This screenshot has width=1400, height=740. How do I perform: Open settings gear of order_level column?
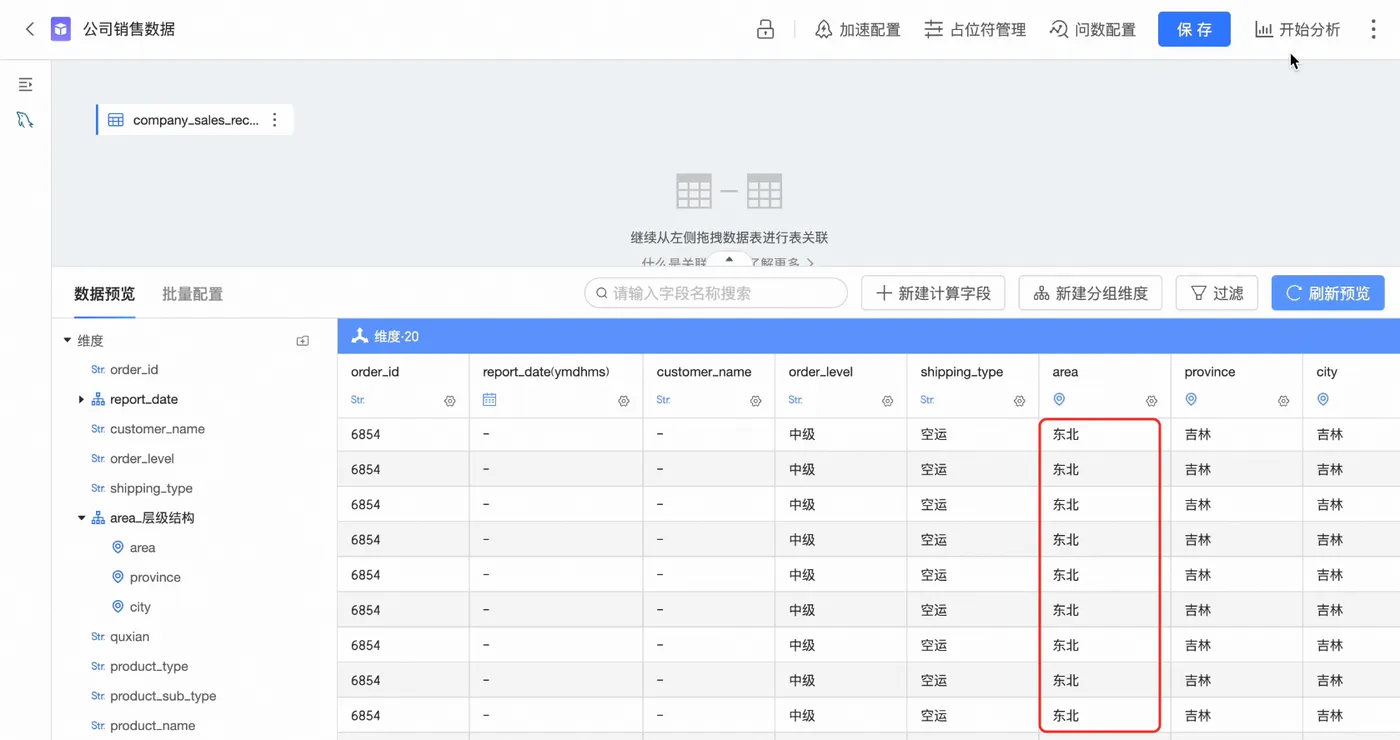click(888, 401)
